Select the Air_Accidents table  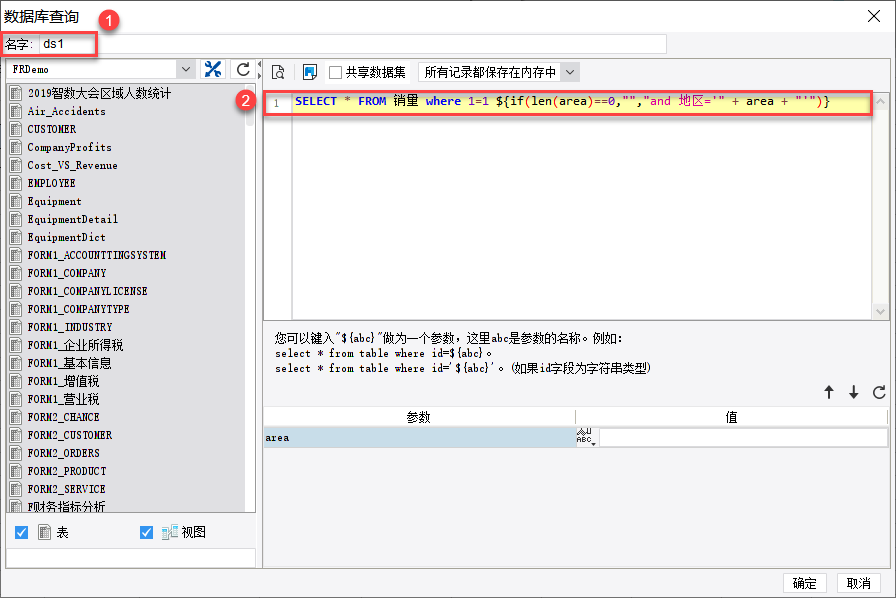tap(66, 111)
